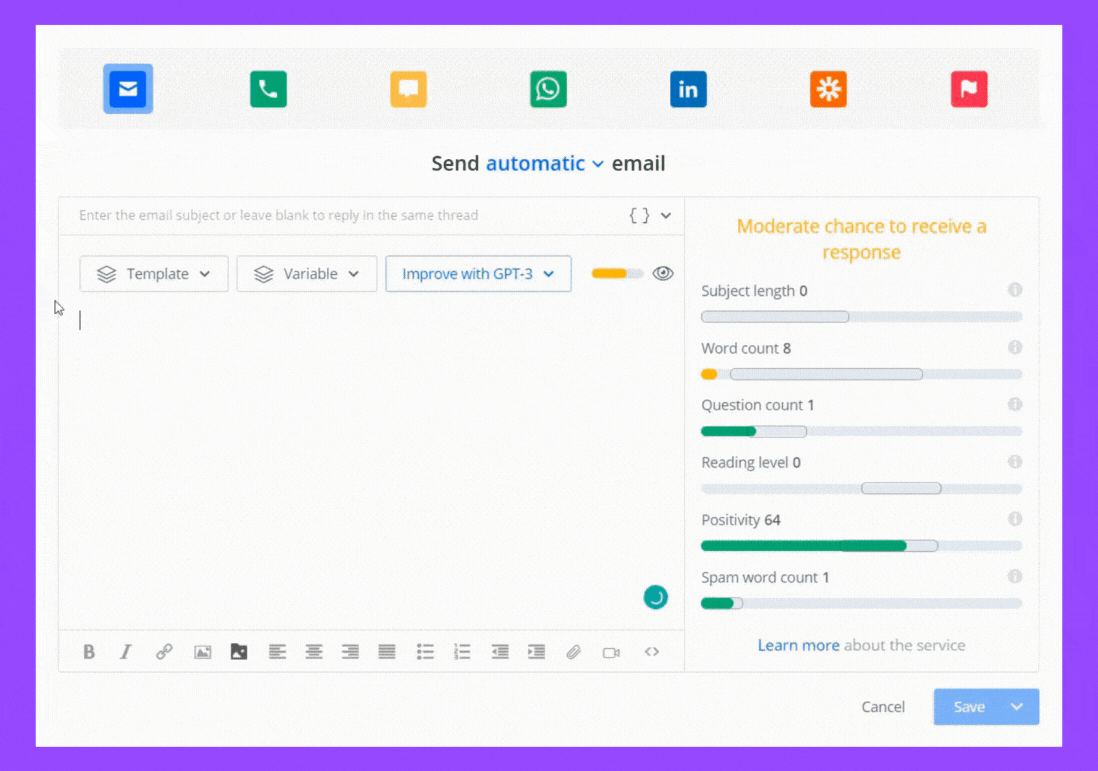Click the Positivity progress bar
Image resolution: width=1098 pixels, height=771 pixels.
point(861,546)
